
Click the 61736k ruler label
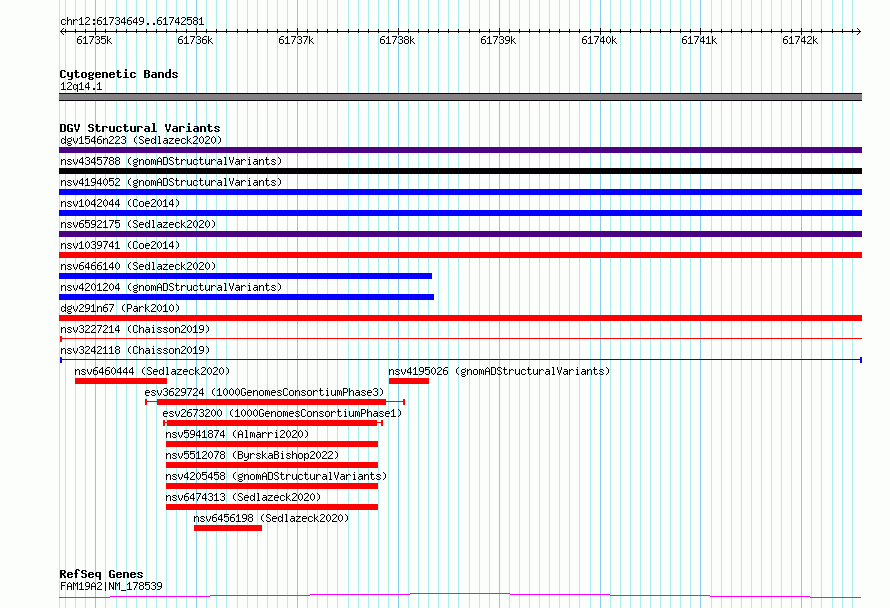coord(195,40)
